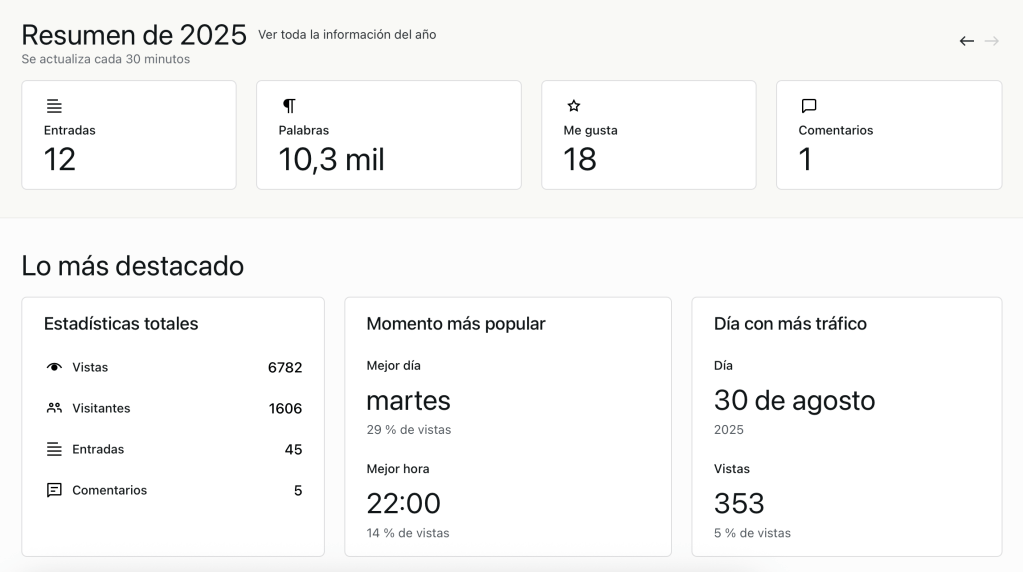This screenshot has width=1023, height=572.
Task: Open the Entradas 12 summary card
Action: tap(129, 135)
